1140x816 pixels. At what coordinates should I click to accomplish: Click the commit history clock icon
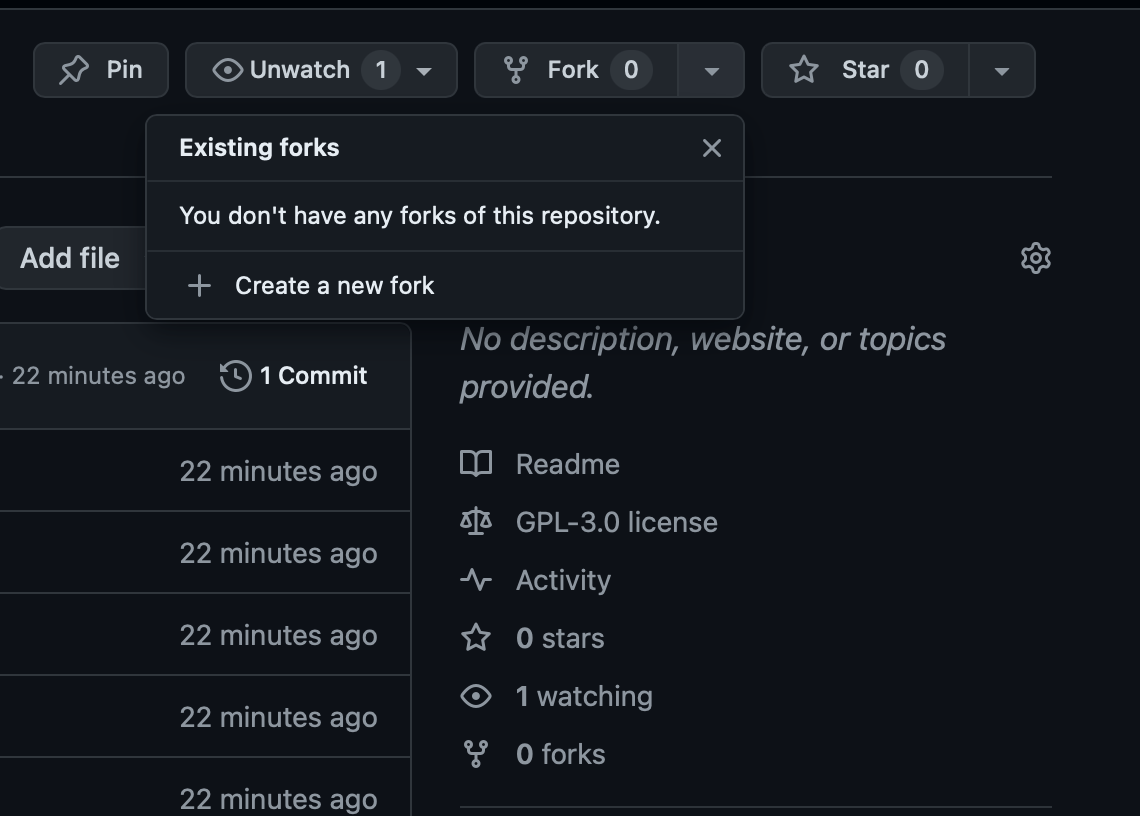235,376
